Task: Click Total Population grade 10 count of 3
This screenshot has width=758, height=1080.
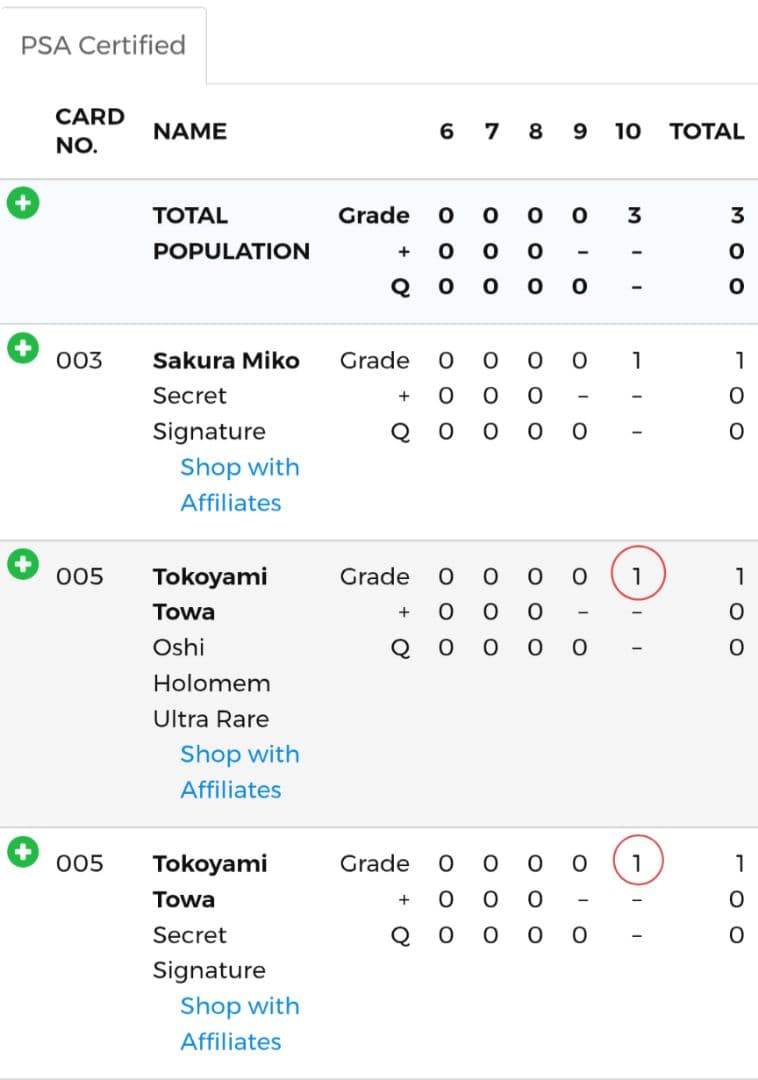Action: tap(634, 216)
